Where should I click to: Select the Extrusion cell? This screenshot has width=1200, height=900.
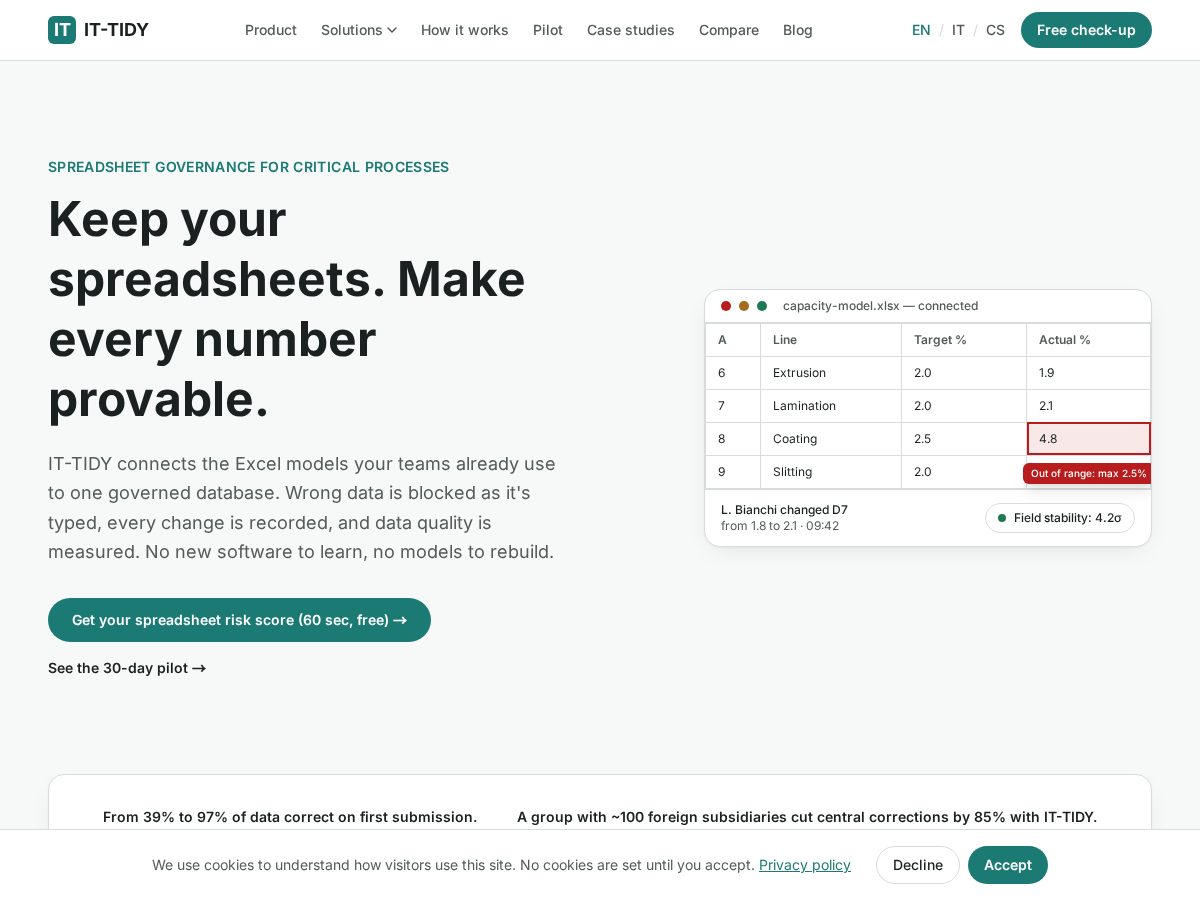coord(831,373)
